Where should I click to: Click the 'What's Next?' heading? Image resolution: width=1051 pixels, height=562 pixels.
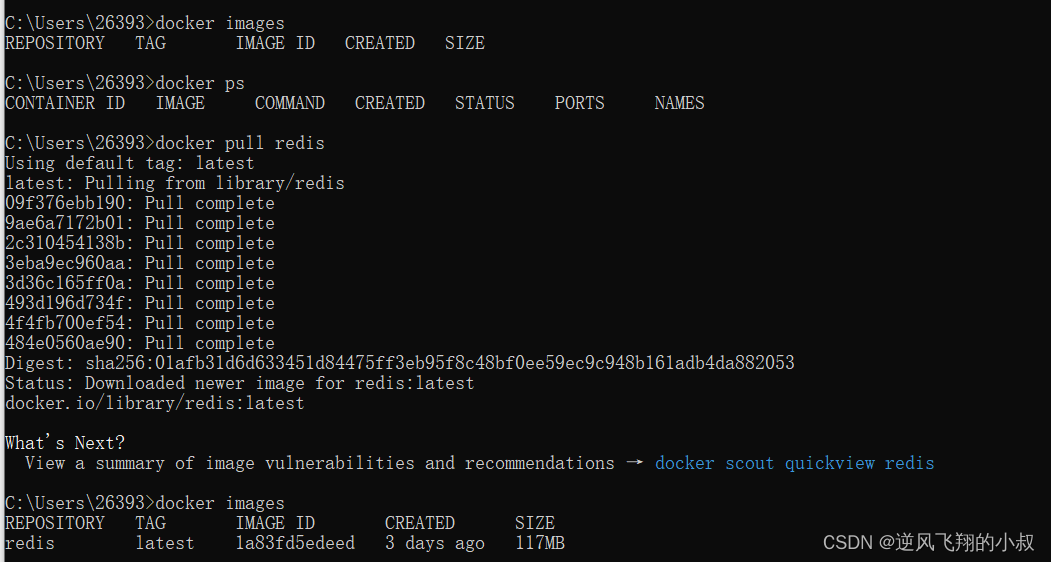click(x=65, y=443)
